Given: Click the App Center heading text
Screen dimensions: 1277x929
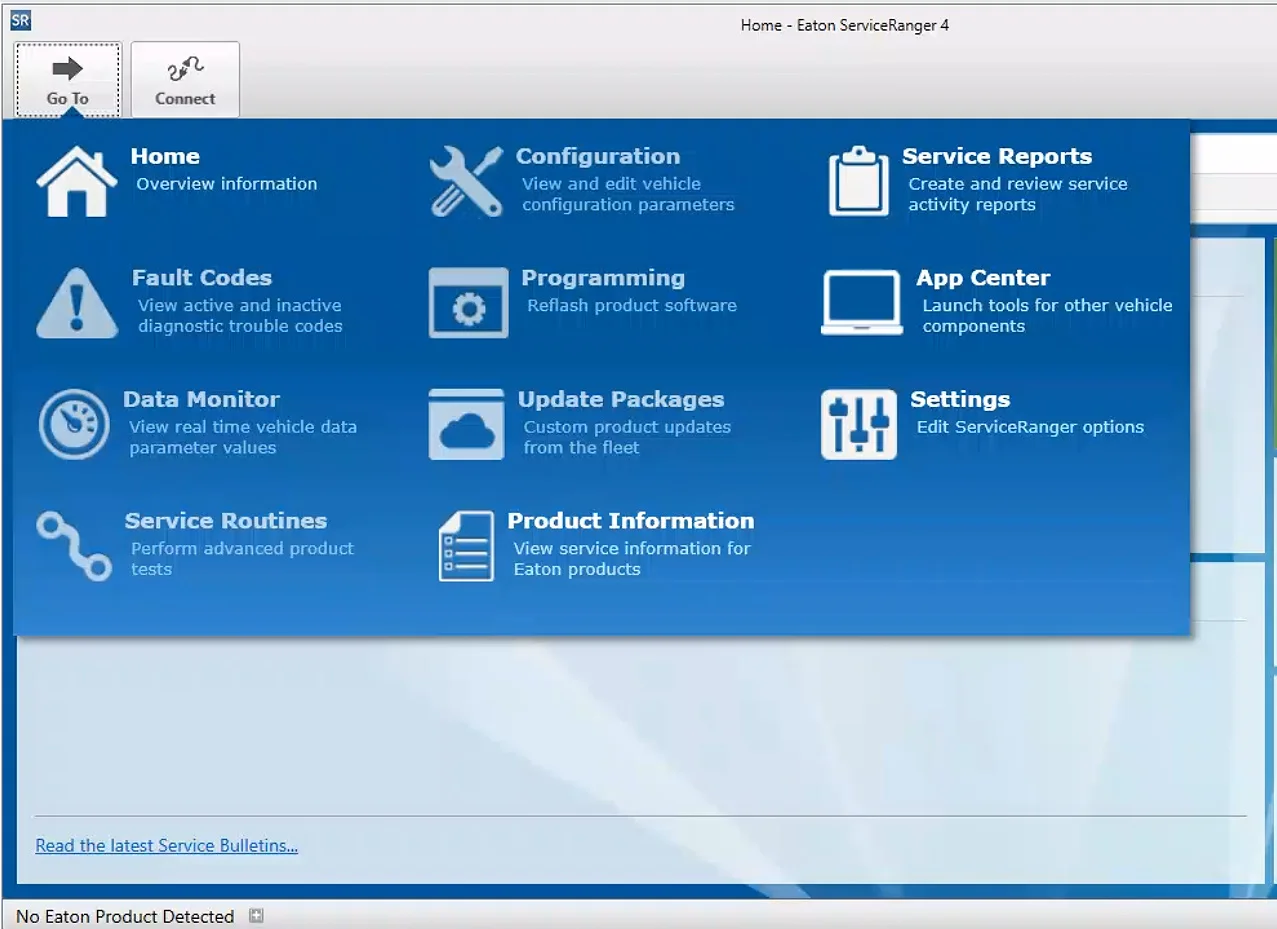Looking at the screenshot, I should point(982,278).
